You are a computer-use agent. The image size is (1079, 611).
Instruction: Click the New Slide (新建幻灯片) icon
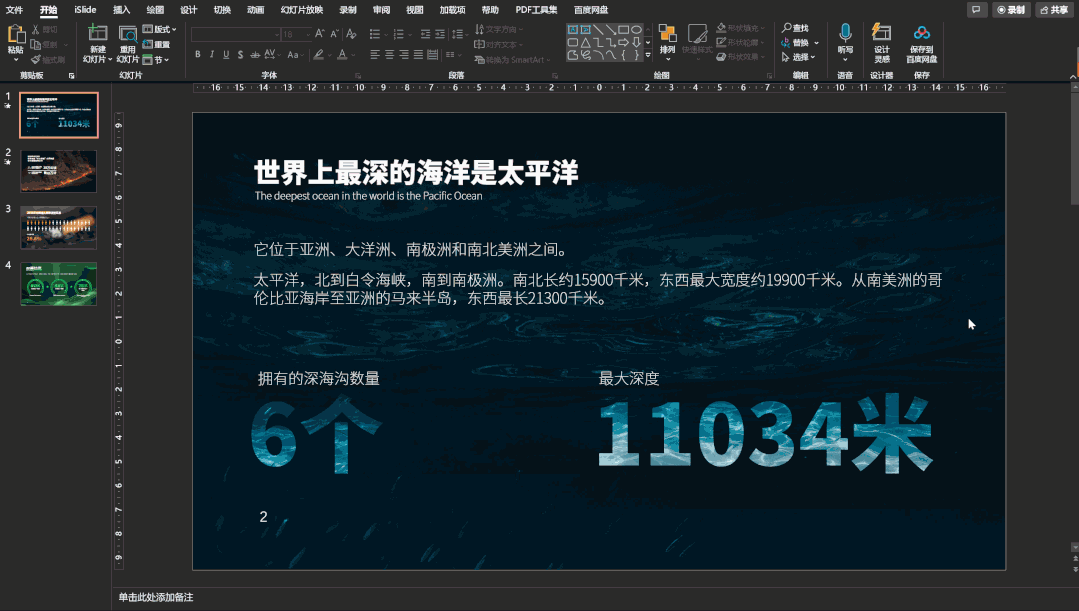coord(98,33)
